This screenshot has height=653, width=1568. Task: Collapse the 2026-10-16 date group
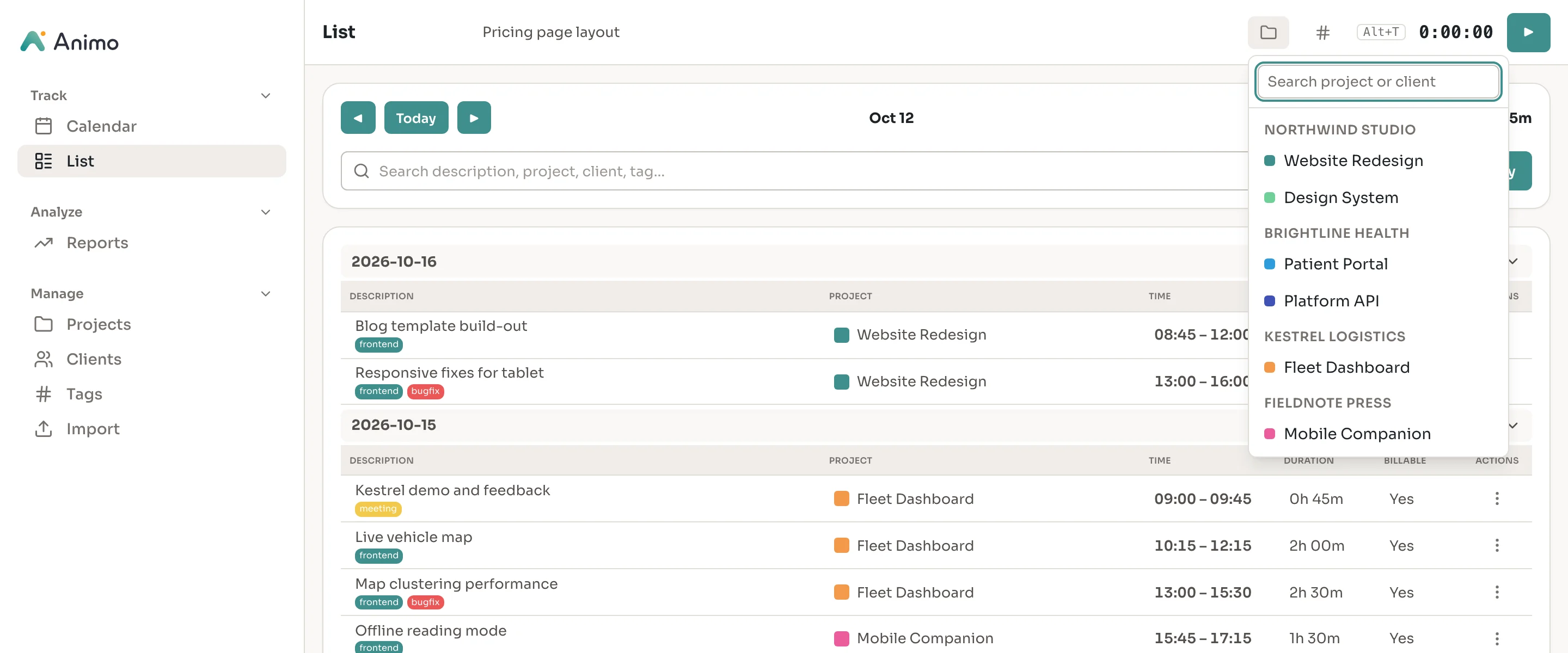[1513, 261]
